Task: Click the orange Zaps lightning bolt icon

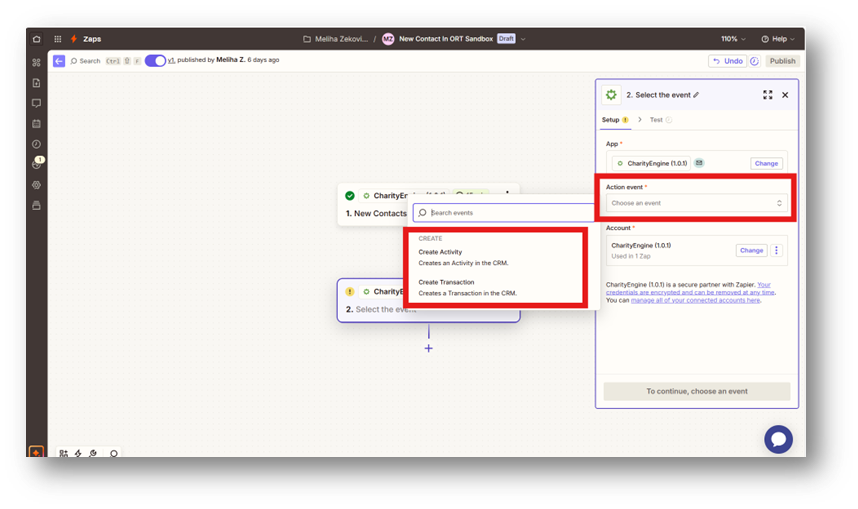Action: click(x=74, y=39)
